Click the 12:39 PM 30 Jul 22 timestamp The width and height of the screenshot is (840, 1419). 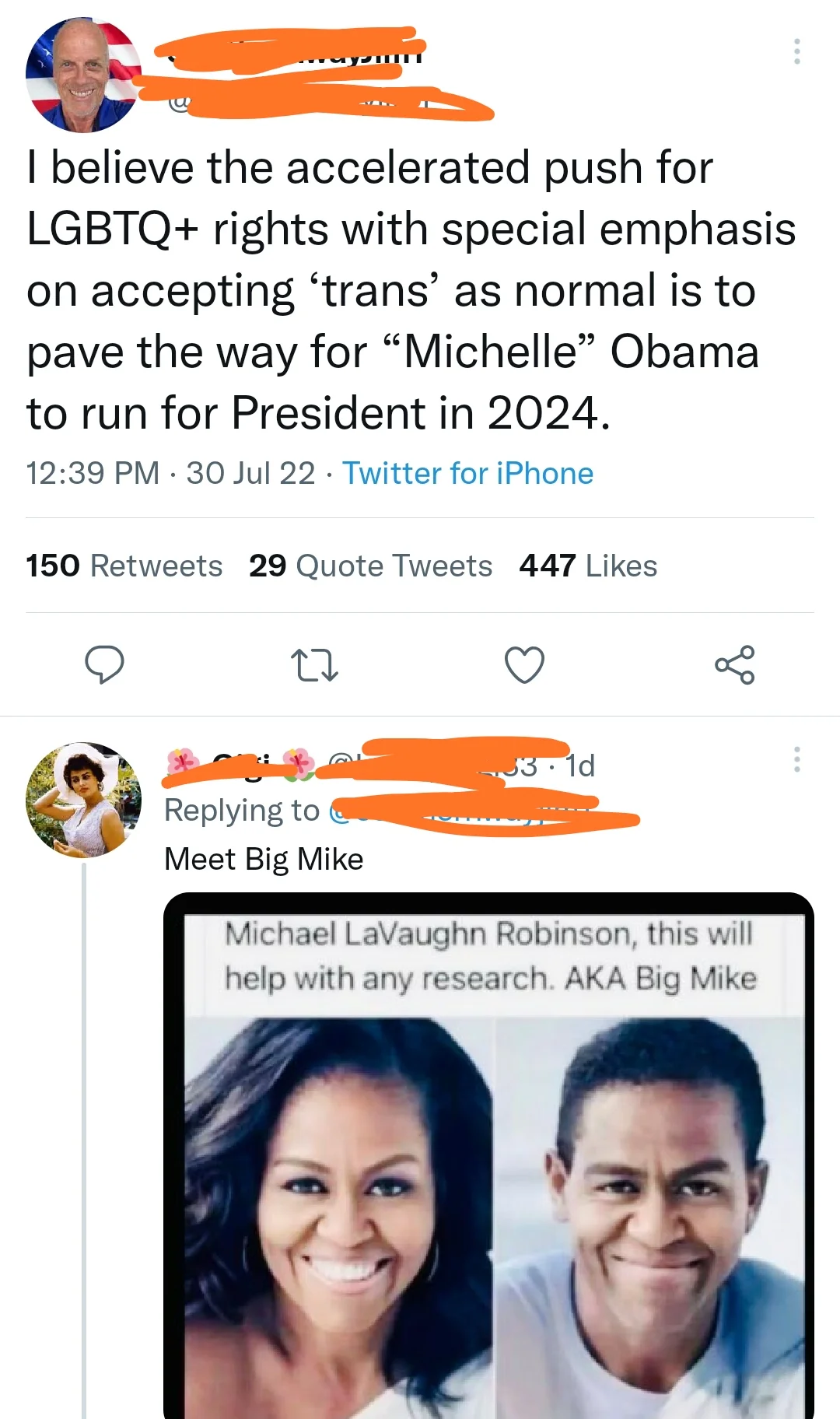point(170,473)
